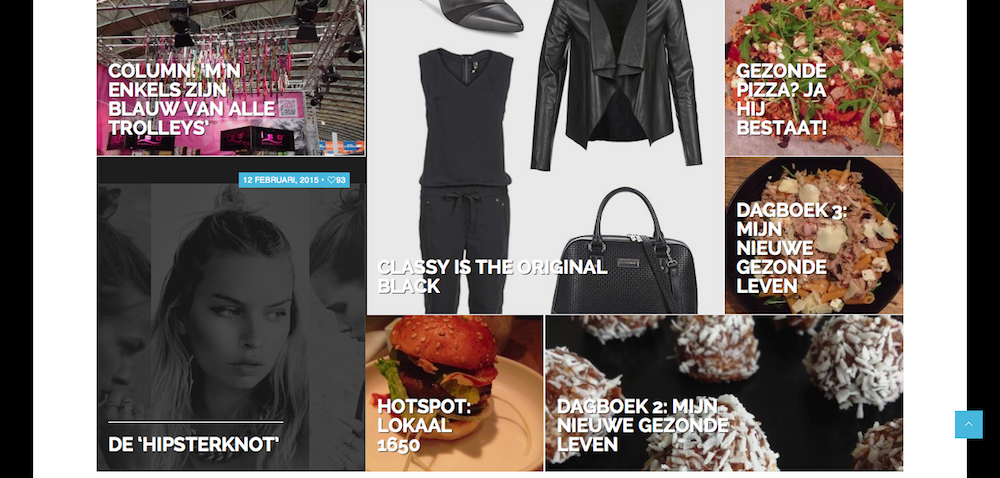Open the 'Gezonde pizza? Ja hij bestaat!' headline
This screenshot has width=1000, height=478.
pyautogui.click(x=782, y=99)
